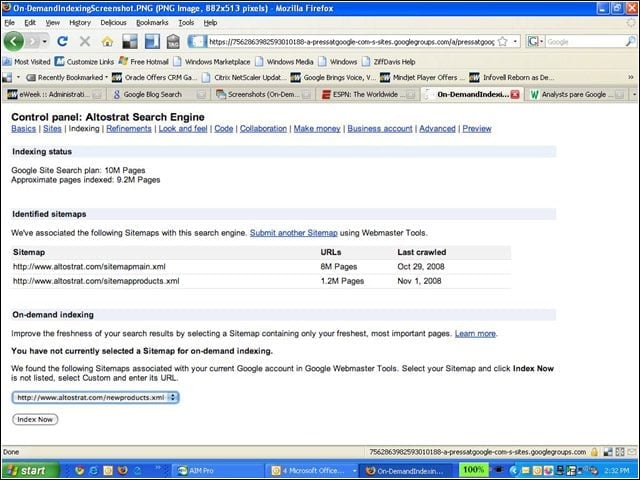Switch to the ESPN: The Worldwide tab

coord(369,94)
